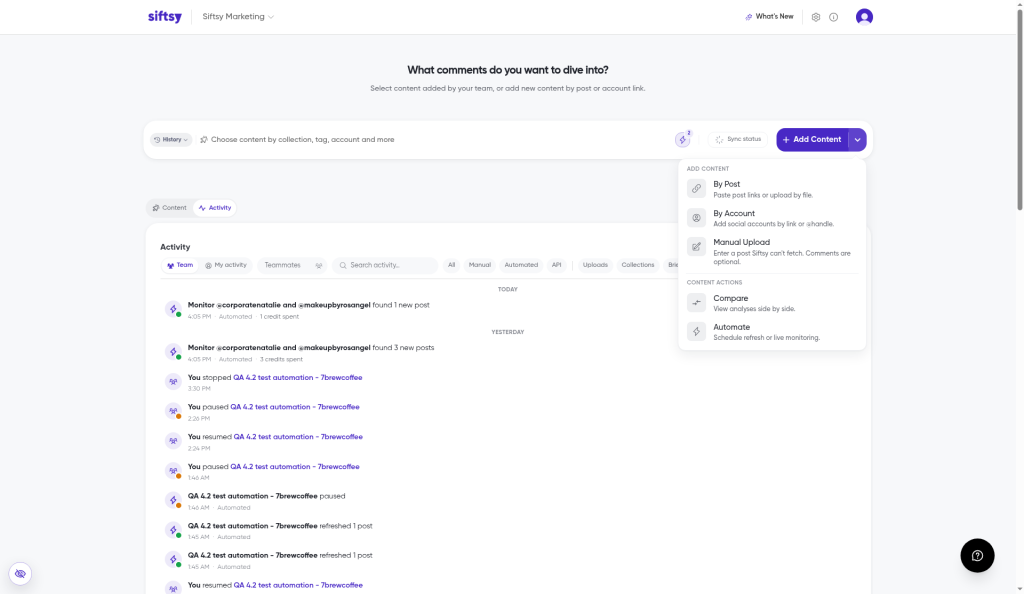Open the Teammates dropdown
The image size is (1024, 594).
292,265
